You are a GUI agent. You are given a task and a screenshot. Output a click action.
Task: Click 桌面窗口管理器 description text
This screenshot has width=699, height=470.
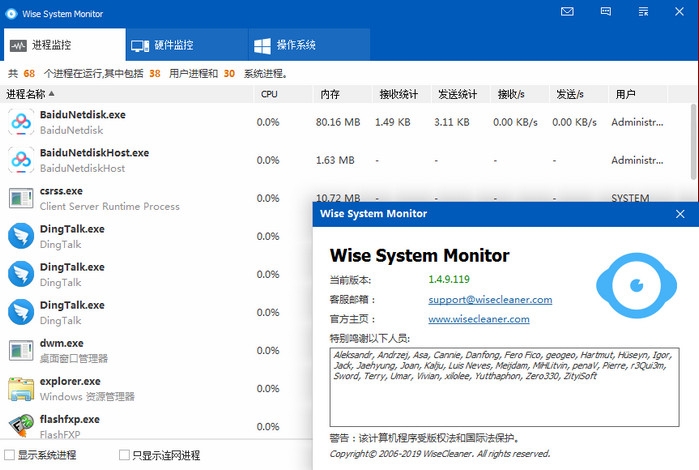[x=74, y=359]
